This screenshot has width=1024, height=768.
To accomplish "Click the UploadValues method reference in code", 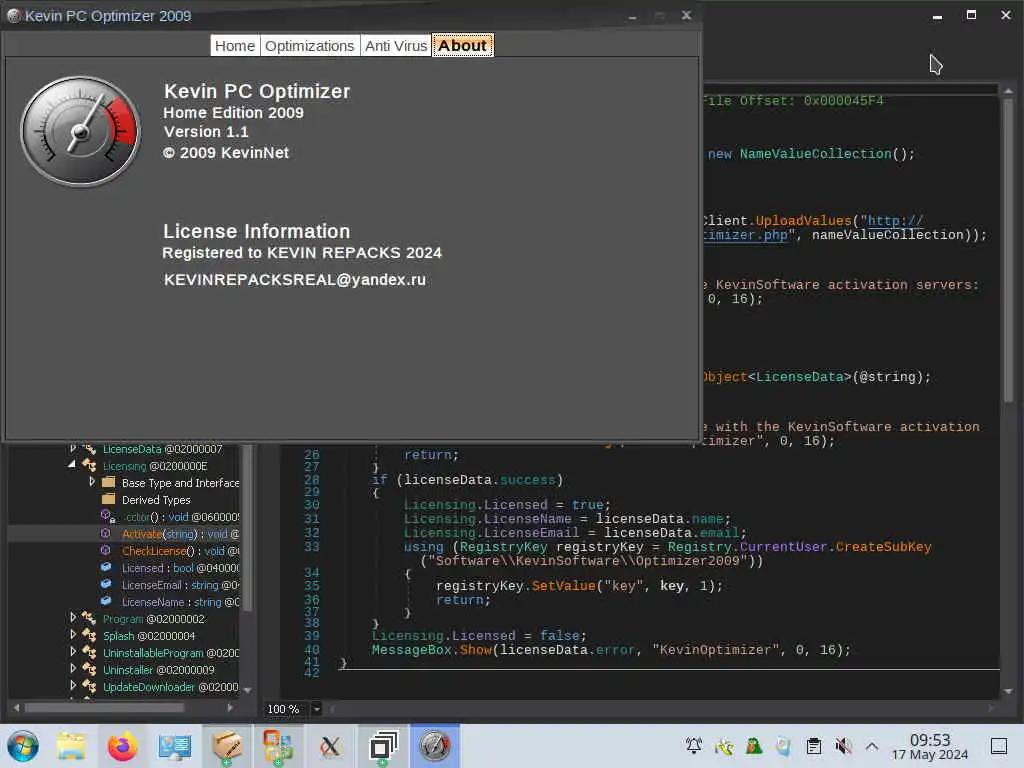I will pos(803,221).
